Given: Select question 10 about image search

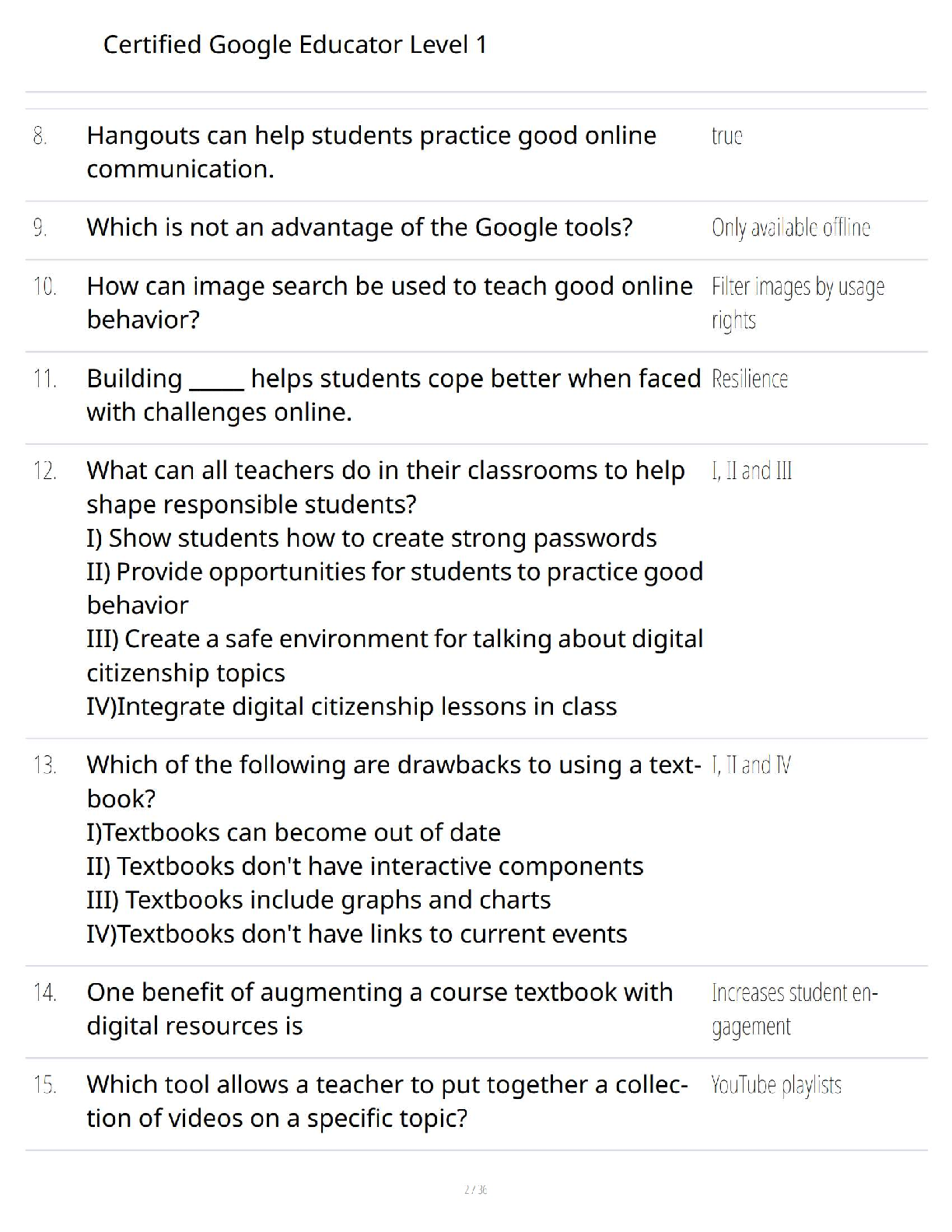Looking at the screenshot, I should point(390,303).
